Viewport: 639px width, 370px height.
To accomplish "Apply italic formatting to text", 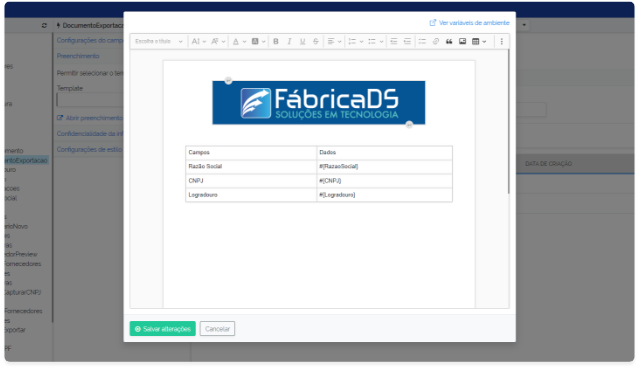I will coord(289,41).
